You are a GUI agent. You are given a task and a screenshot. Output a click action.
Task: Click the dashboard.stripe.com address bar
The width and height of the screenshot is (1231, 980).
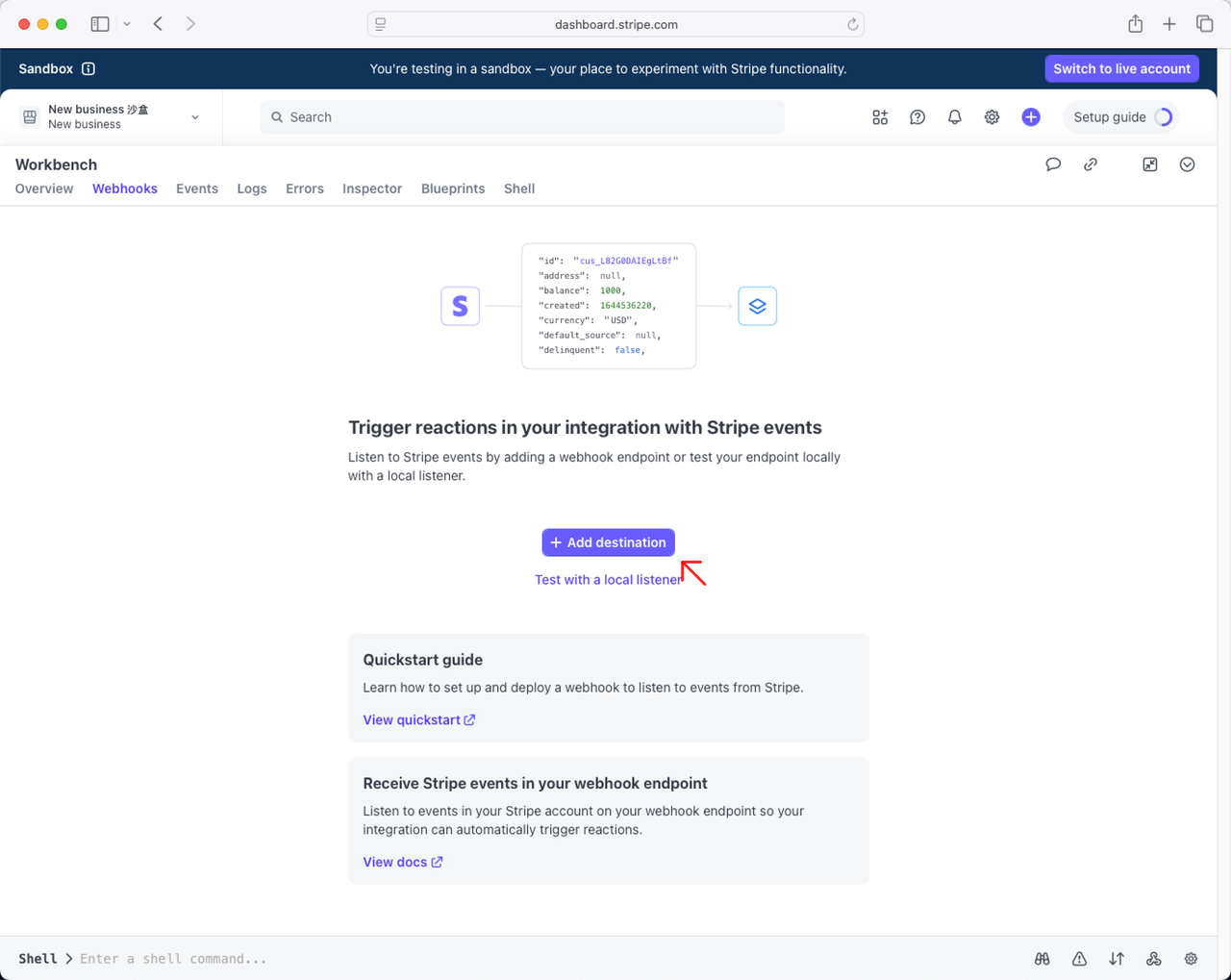click(x=615, y=24)
